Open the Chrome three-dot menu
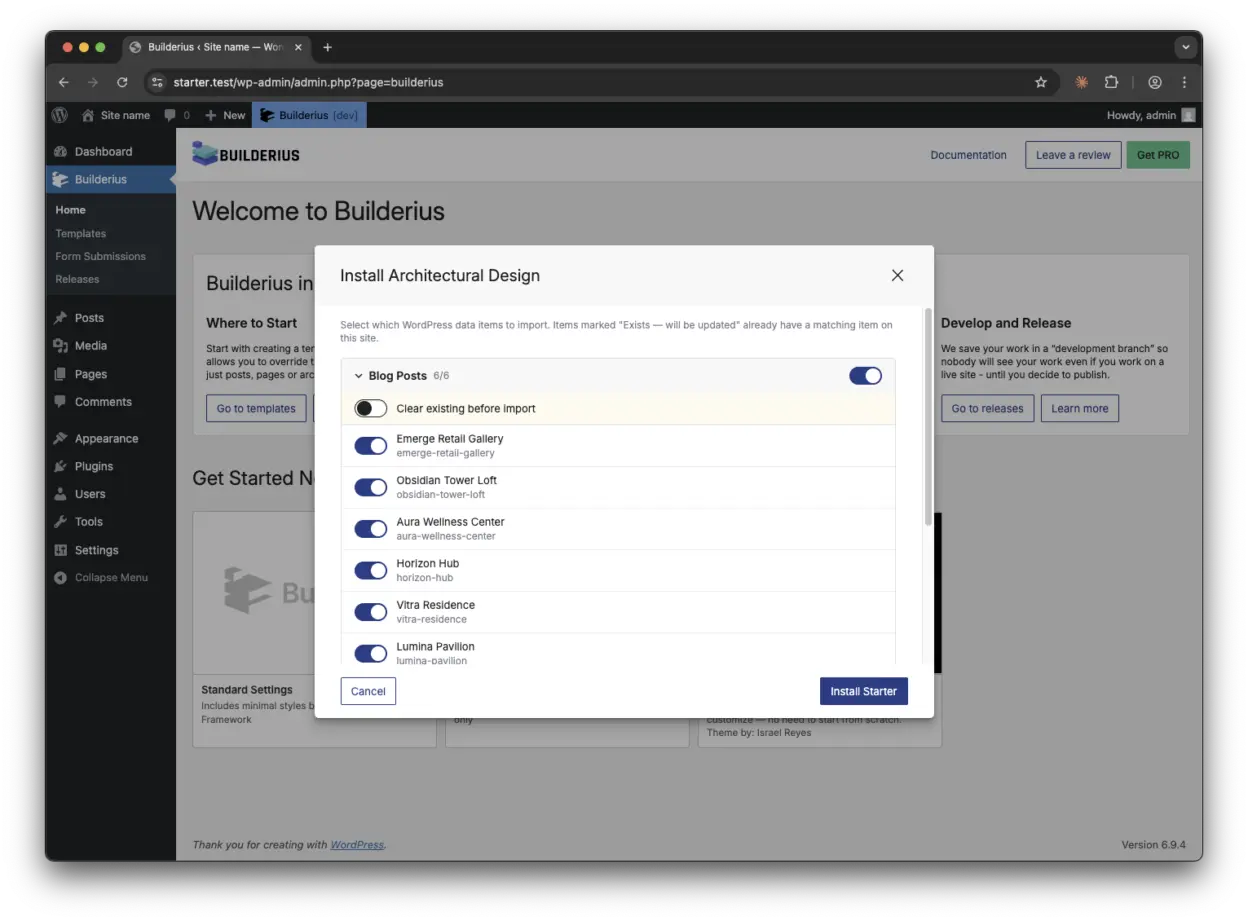This screenshot has width=1248, height=921. (1184, 82)
